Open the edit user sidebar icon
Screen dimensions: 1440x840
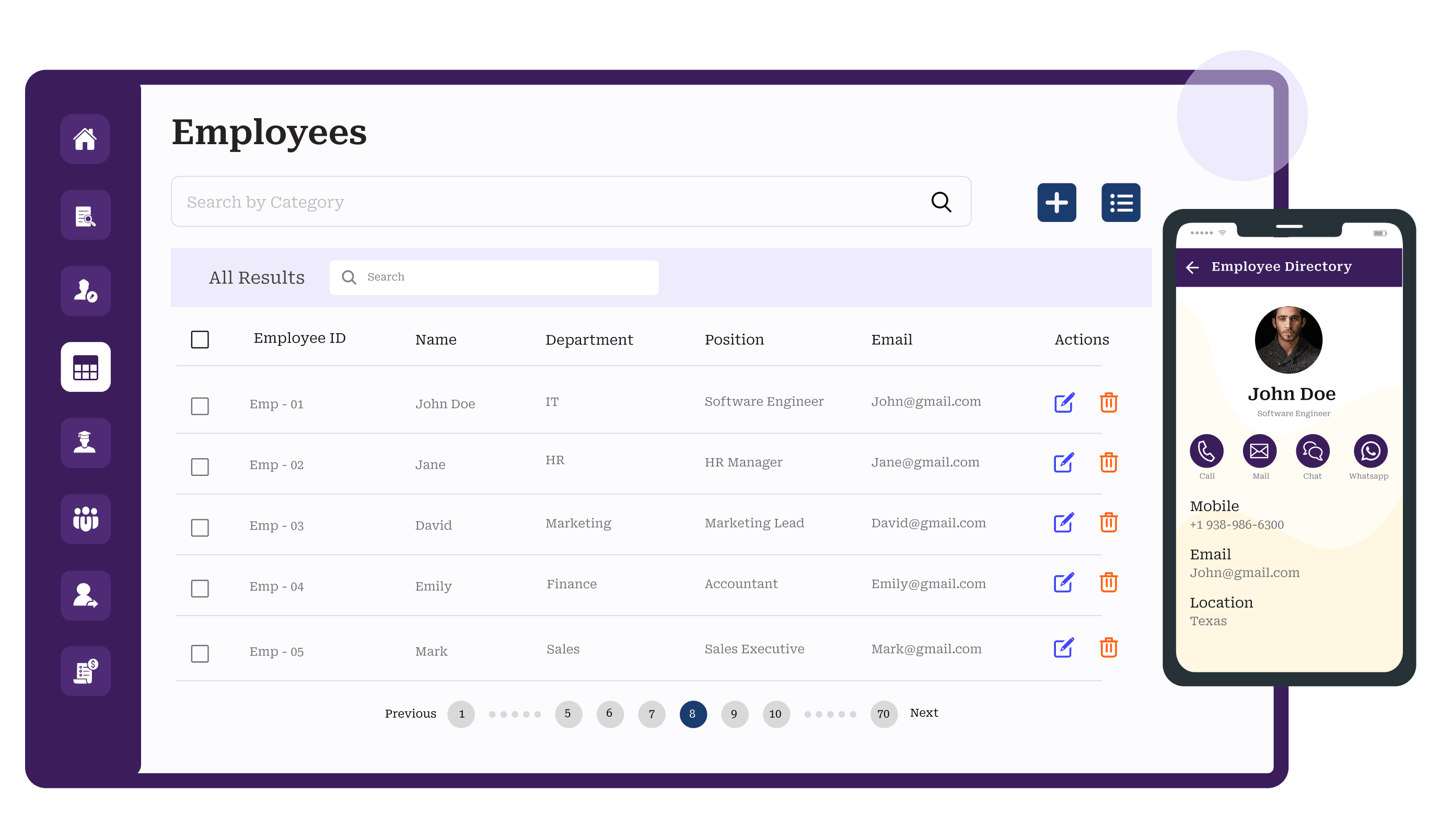(85, 291)
